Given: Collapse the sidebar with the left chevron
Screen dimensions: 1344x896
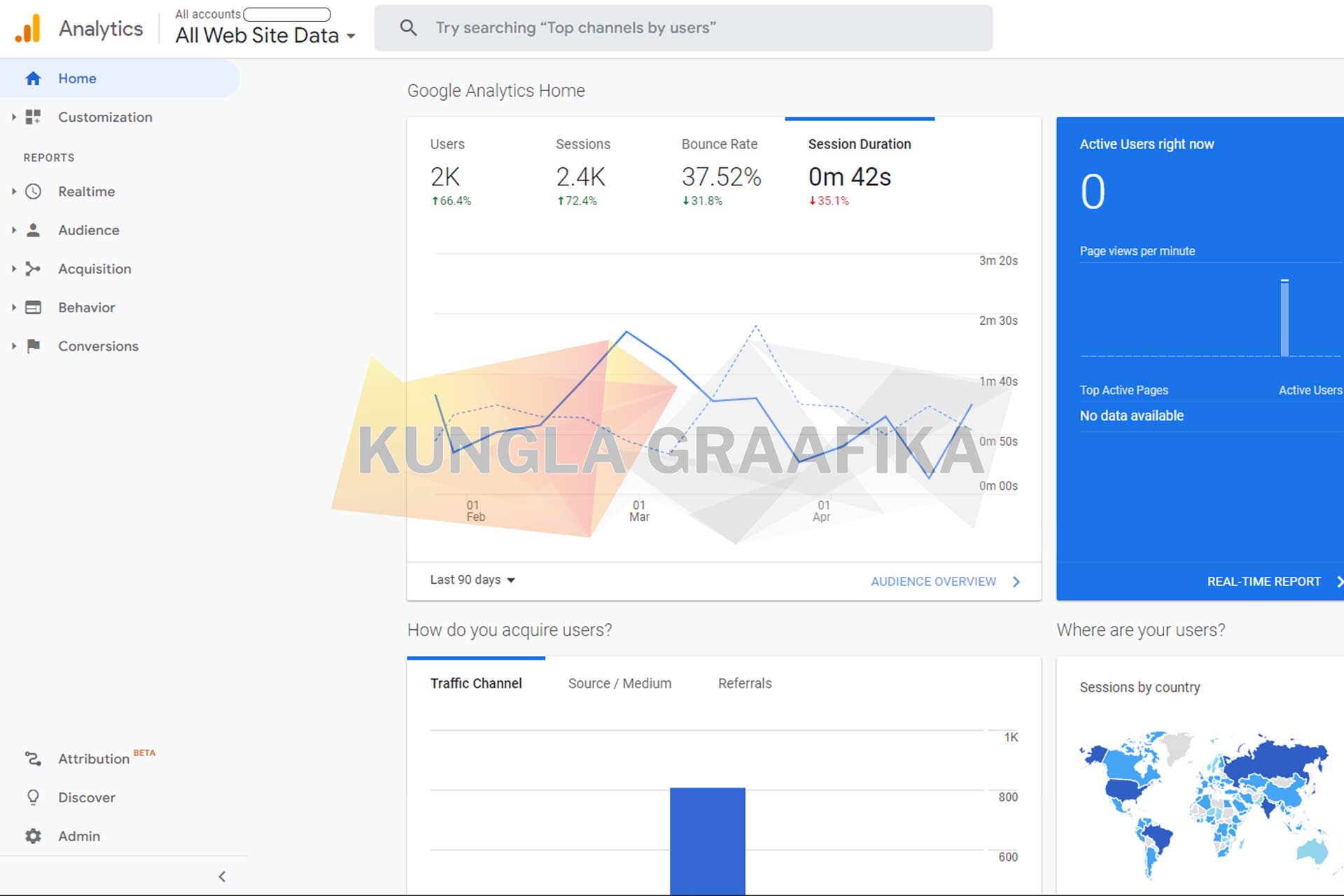Looking at the screenshot, I should [x=222, y=876].
